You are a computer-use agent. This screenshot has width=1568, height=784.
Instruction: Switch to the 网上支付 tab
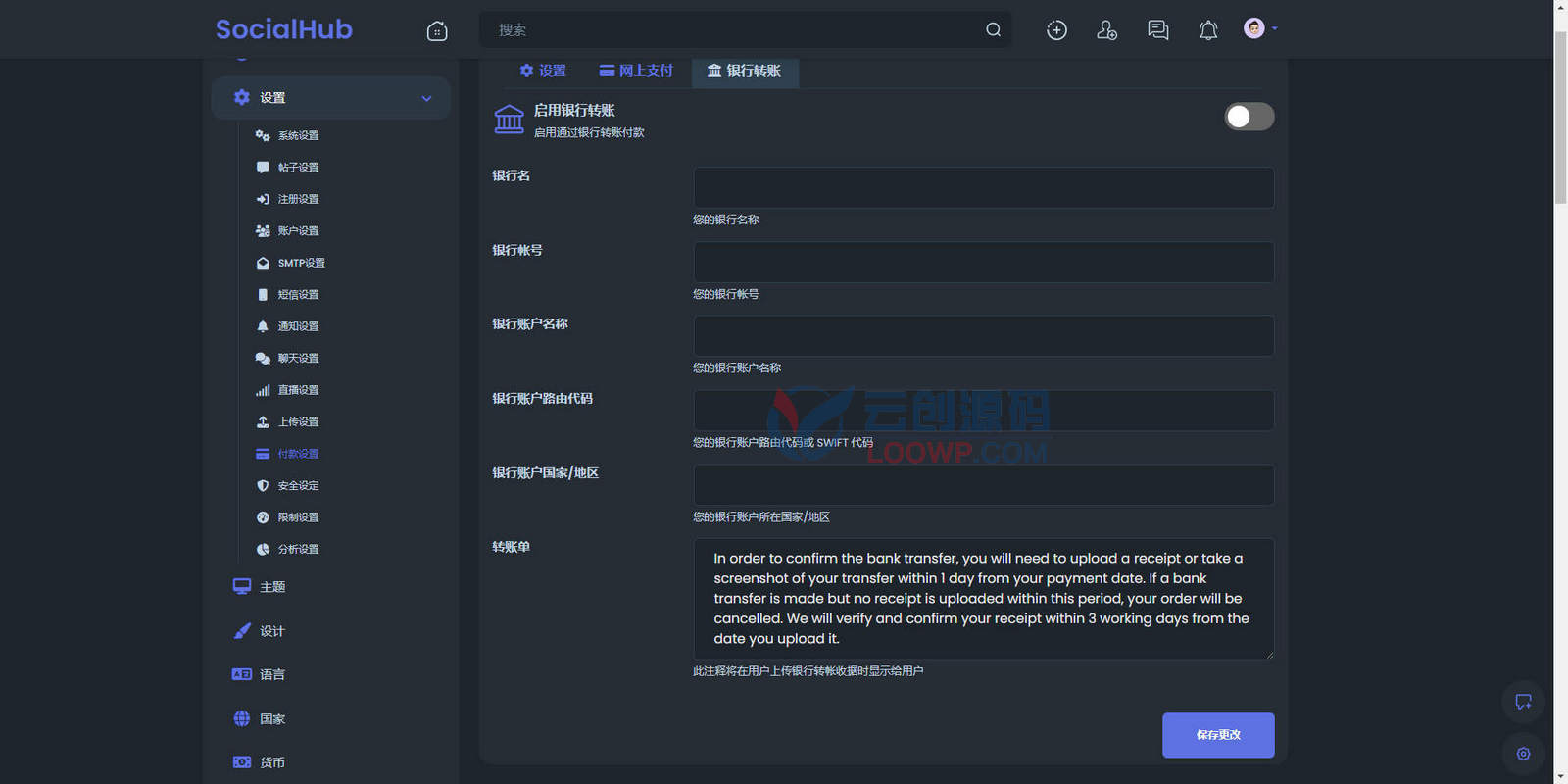pos(636,71)
